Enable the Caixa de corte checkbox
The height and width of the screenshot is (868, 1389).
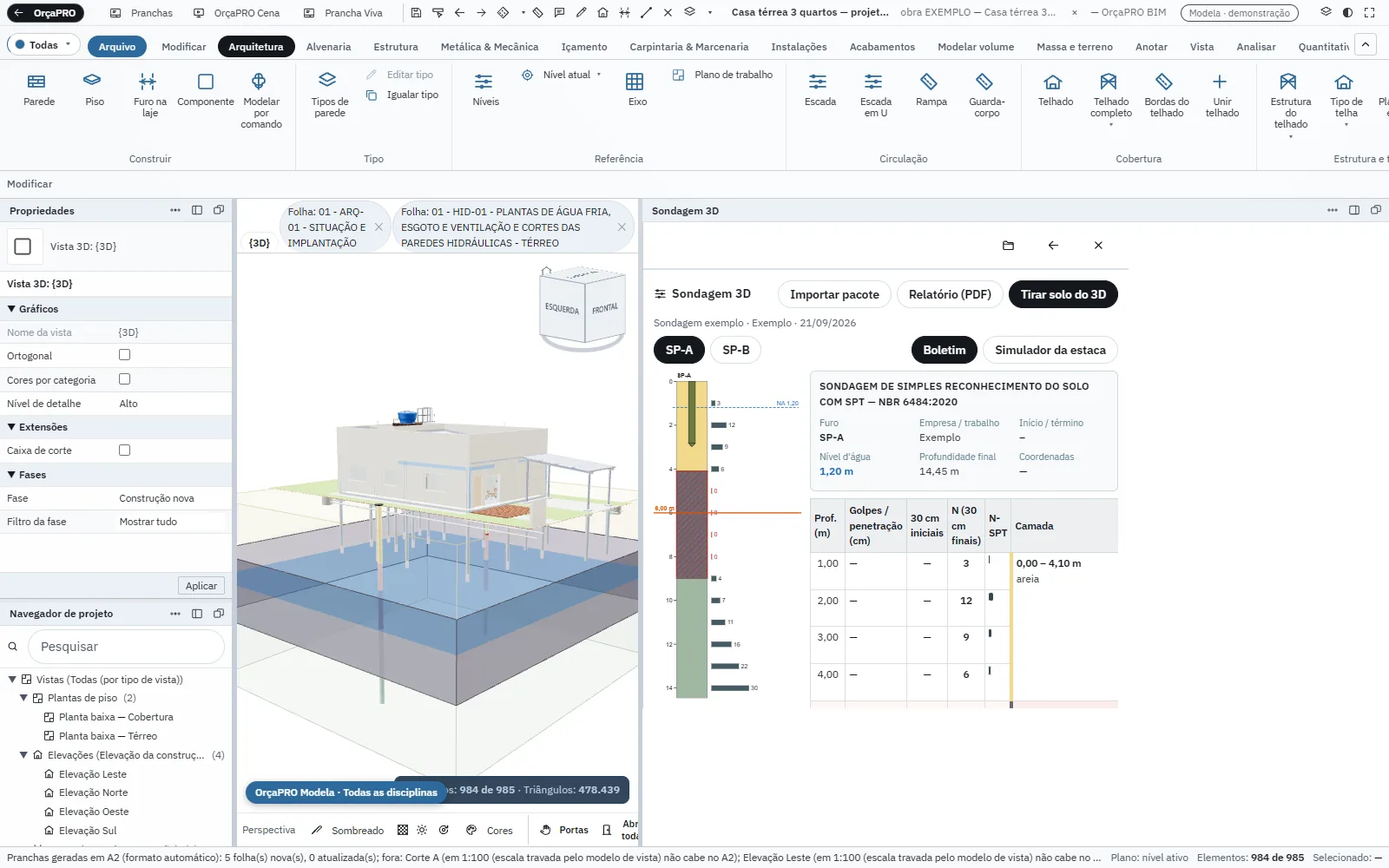[124, 450]
